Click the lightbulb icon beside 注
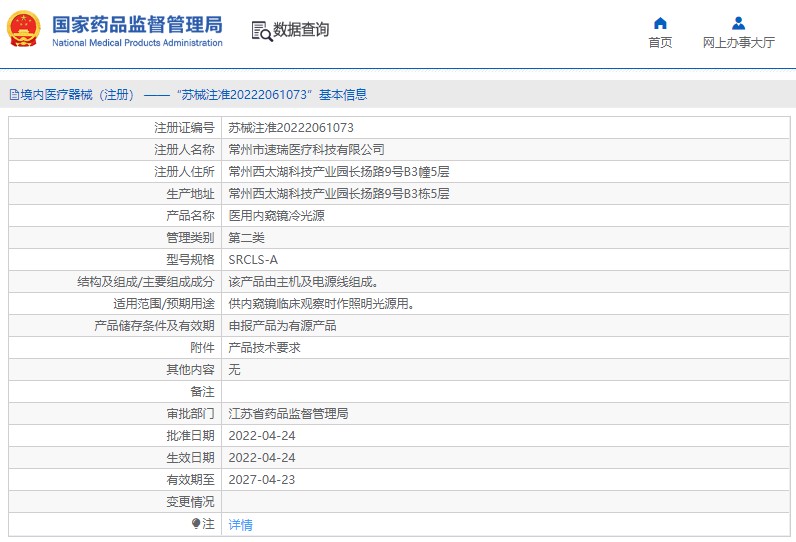Viewport: 796px width, 542px height. pyautogui.click(x=196, y=523)
